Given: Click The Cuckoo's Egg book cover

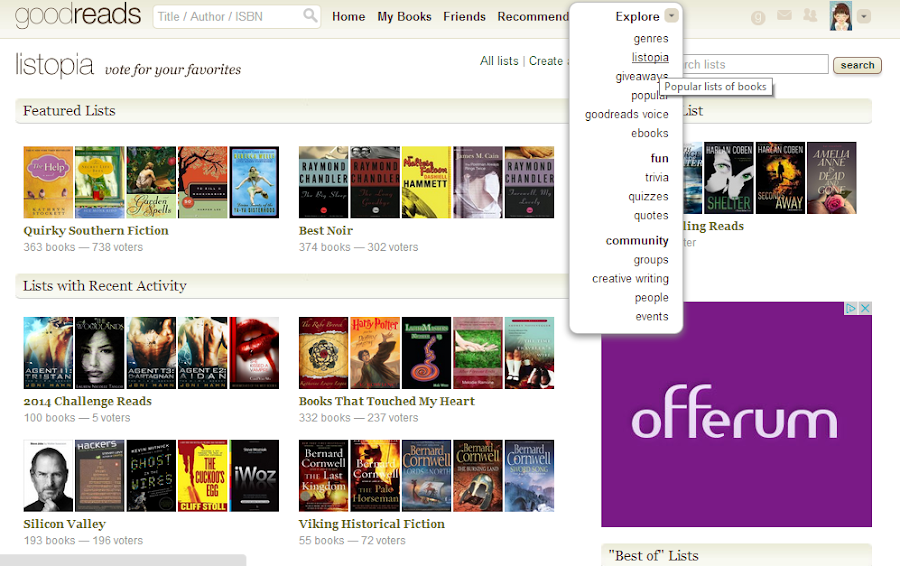Looking at the screenshot, I should point(203,476).
